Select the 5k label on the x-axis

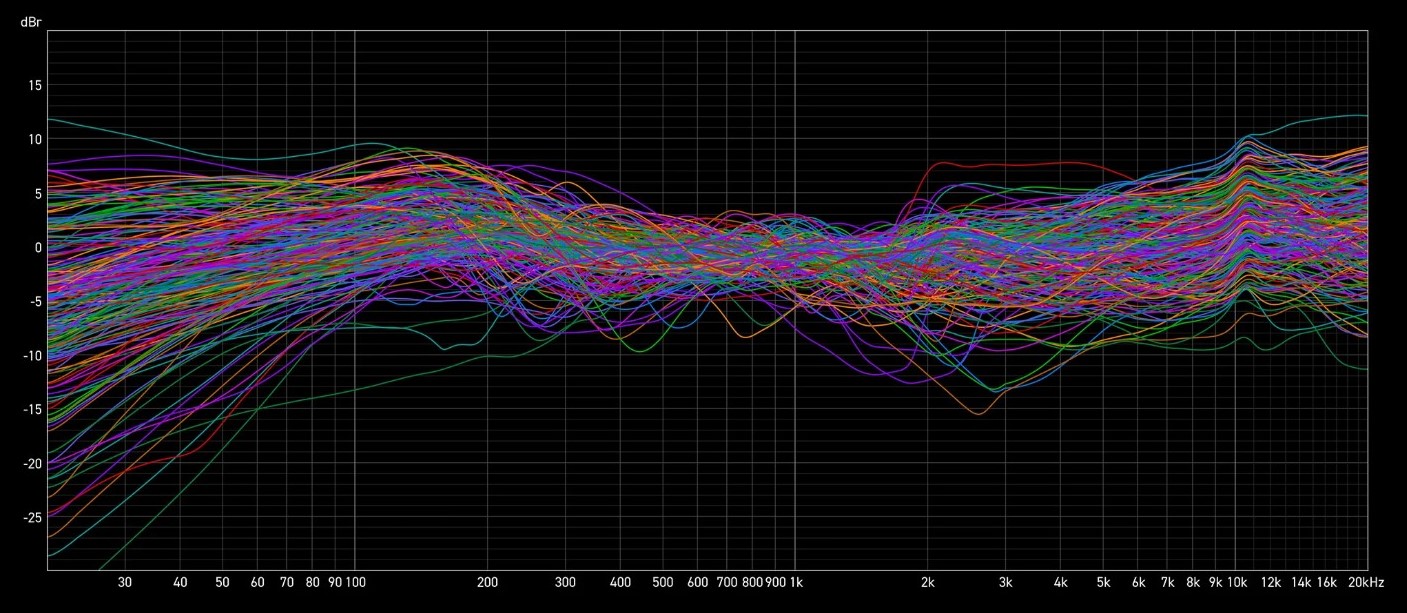(x=1103, y=582)
